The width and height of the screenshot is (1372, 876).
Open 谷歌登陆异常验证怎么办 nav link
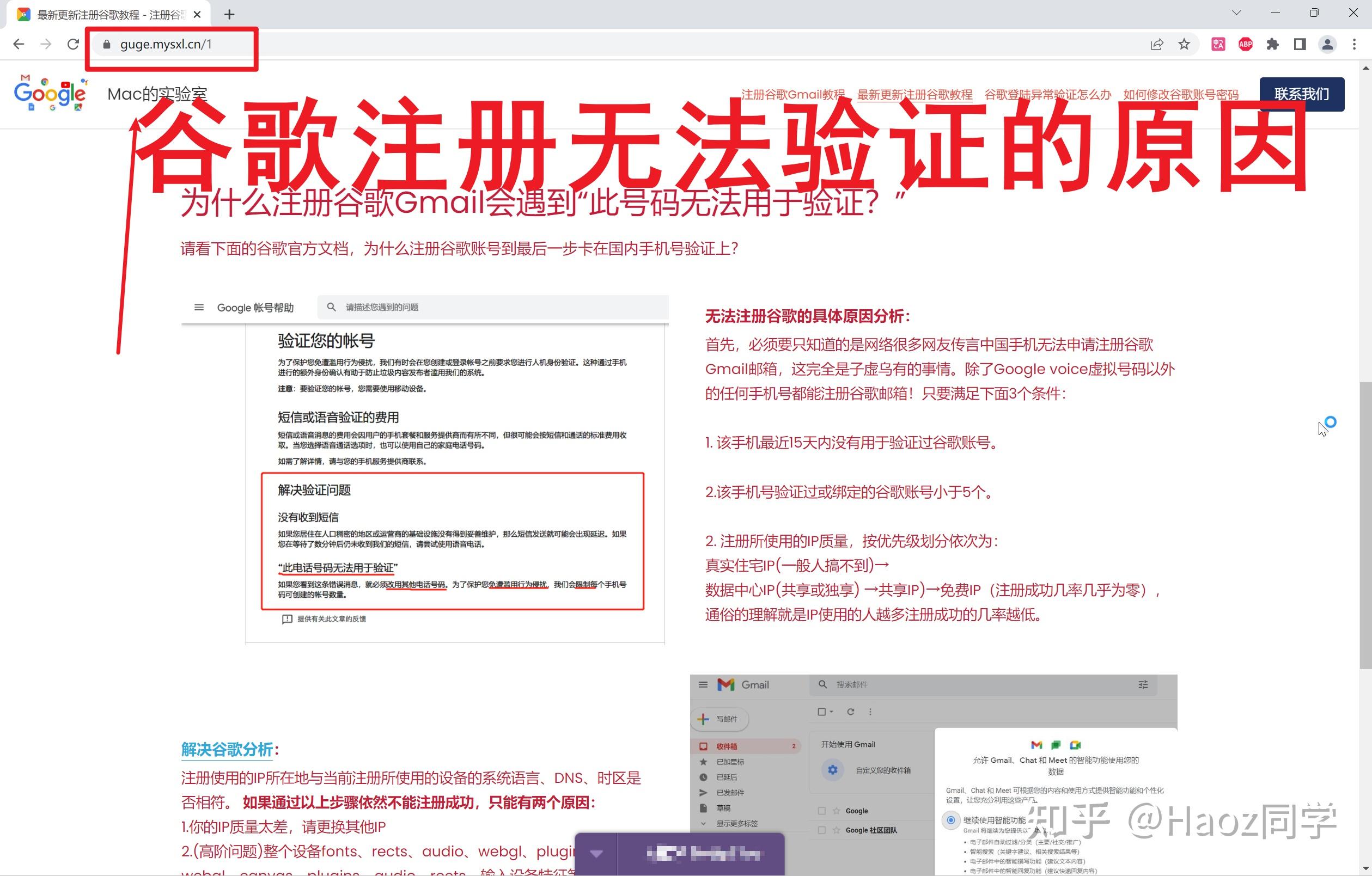1047,95
